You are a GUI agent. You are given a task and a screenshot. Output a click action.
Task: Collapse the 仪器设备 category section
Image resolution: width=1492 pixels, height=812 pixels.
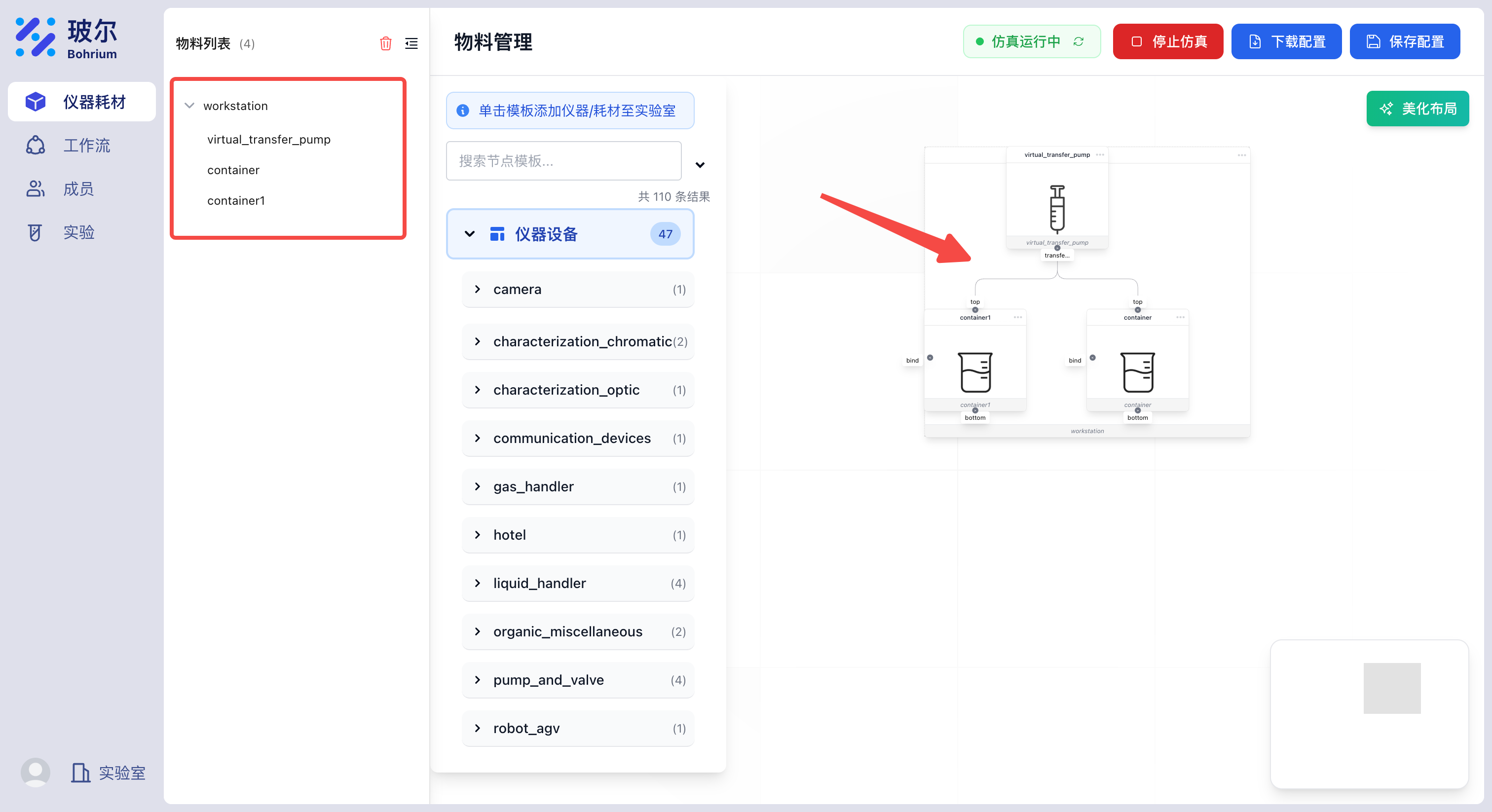click(x=470, y=234)
